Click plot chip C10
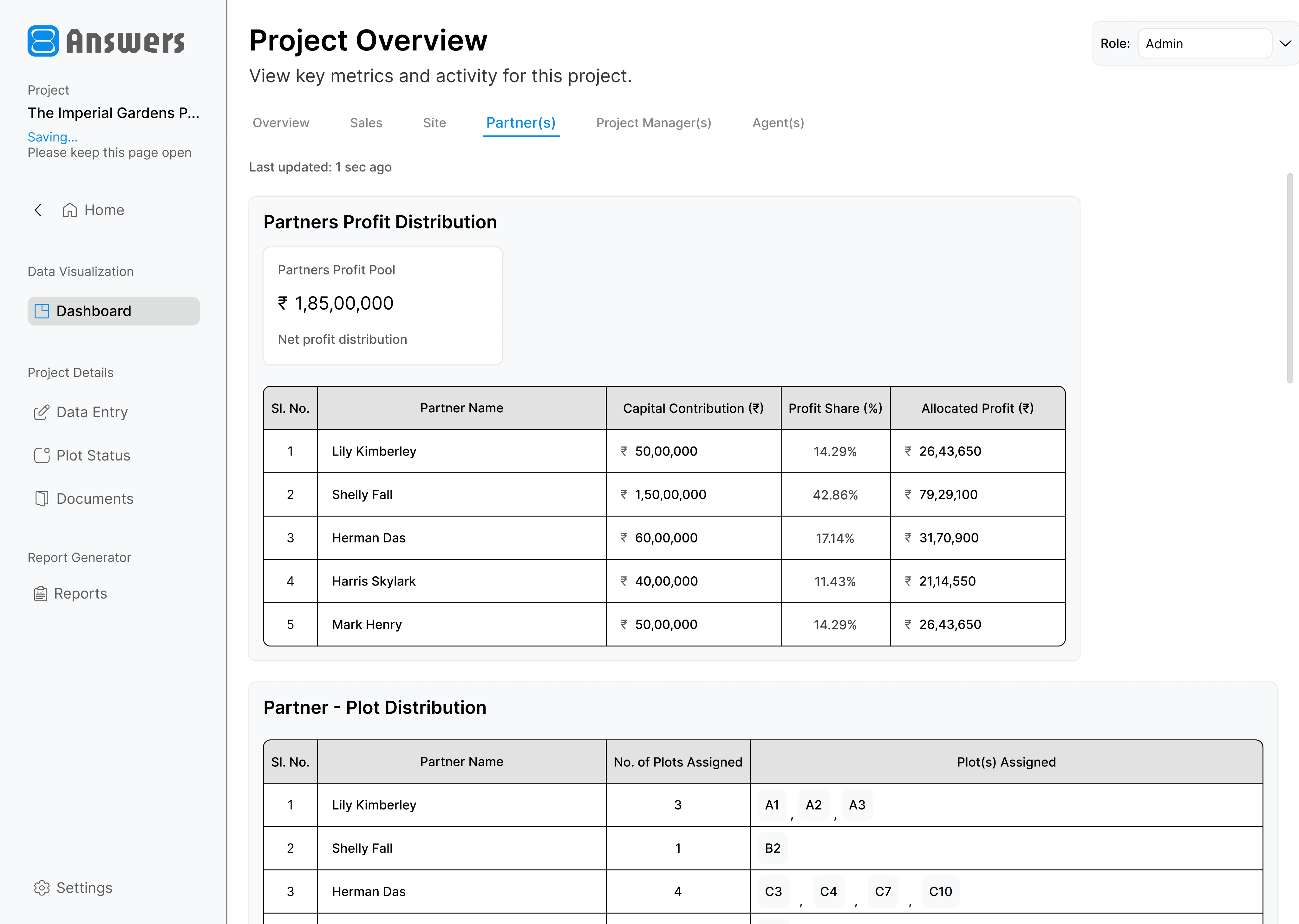Screen dimensions: 1299x924 (941, 892)
